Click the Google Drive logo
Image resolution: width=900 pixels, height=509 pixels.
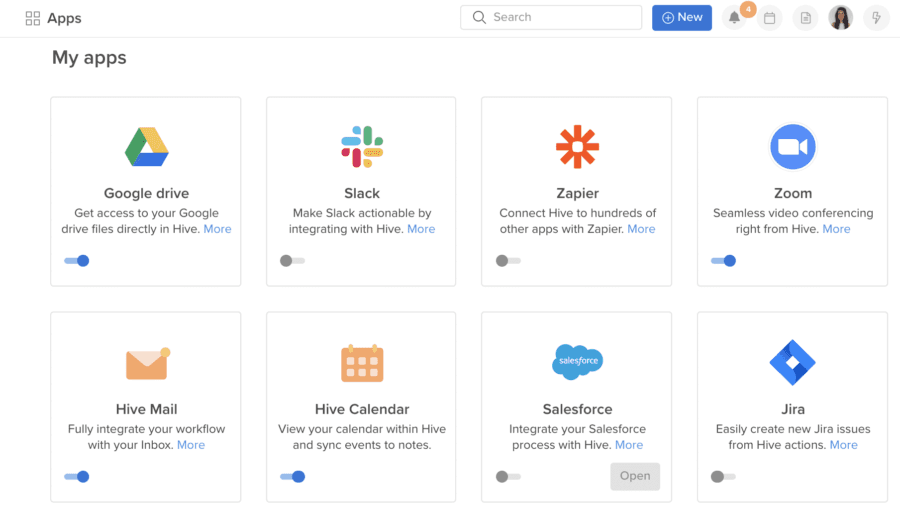coord(147,147)
